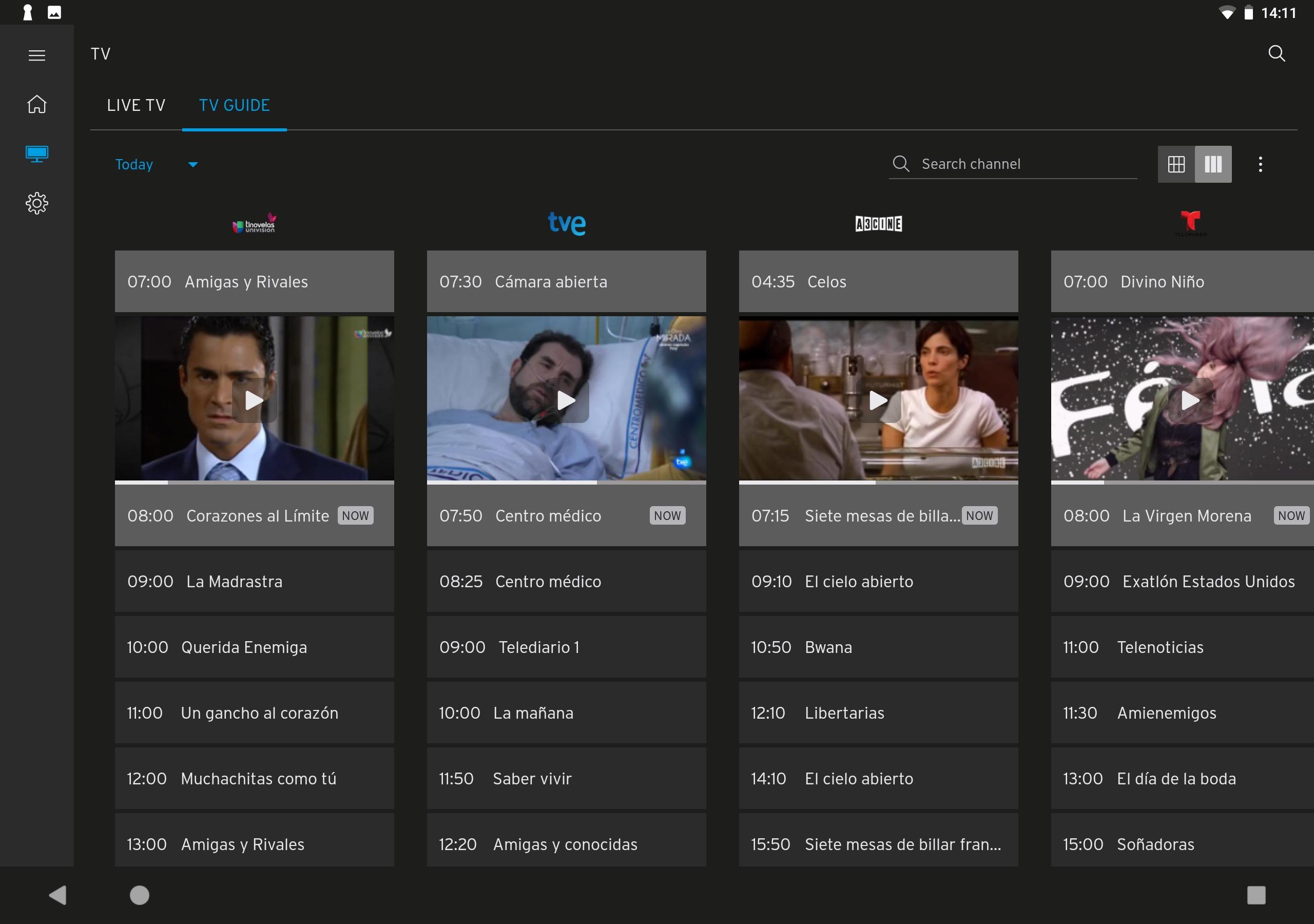Image resolution: width=1314 pixels, height=924 pixels.
Task: Switch to the column view layout
Action: click(x=1213, y=164)
